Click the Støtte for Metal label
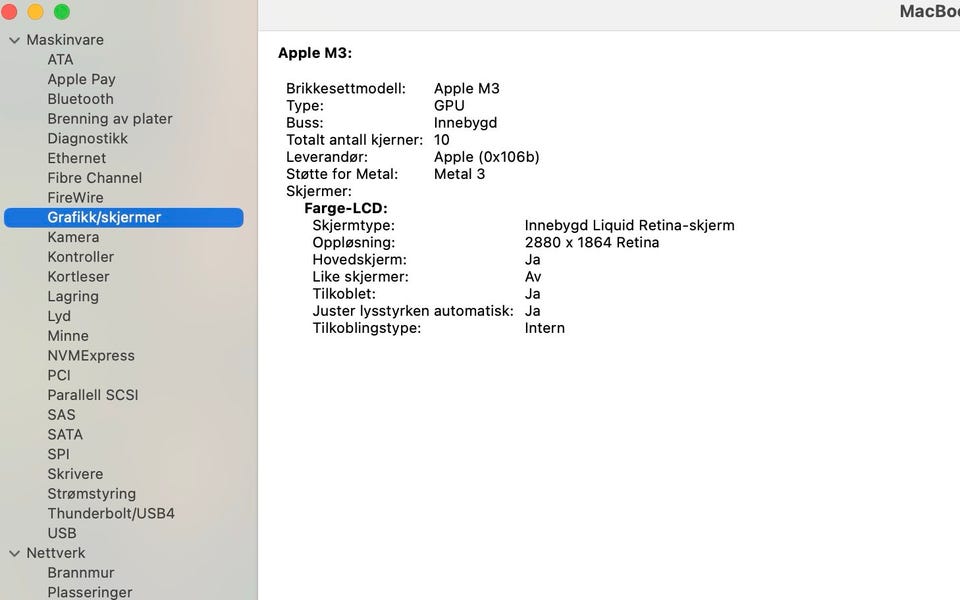 click(x=342, y=174)
